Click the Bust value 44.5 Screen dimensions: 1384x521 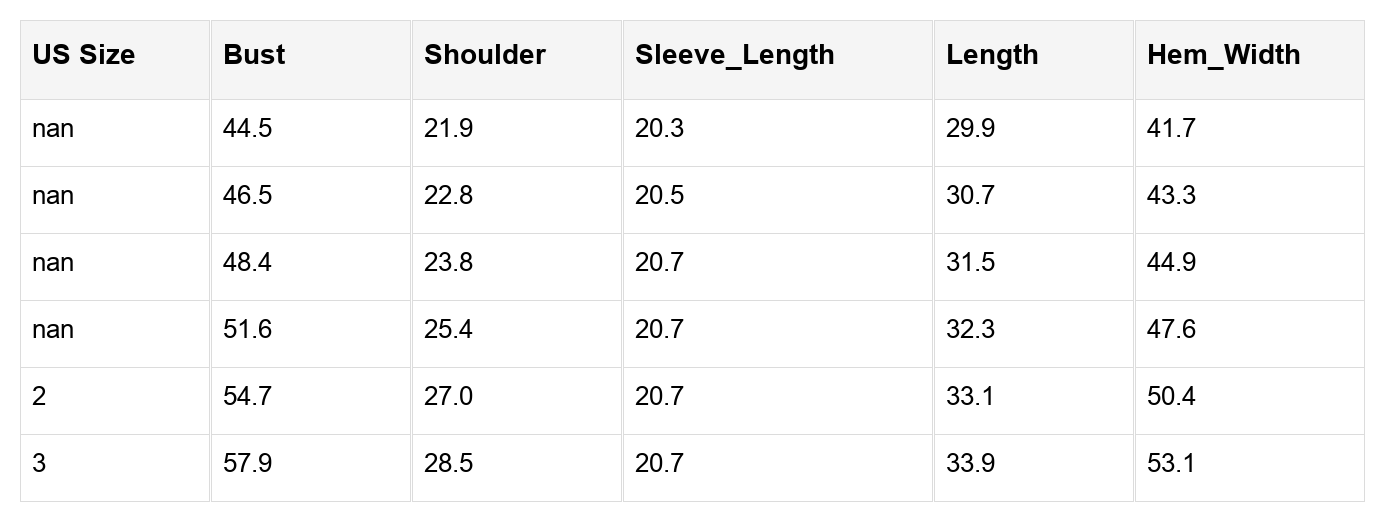point(247,129)
